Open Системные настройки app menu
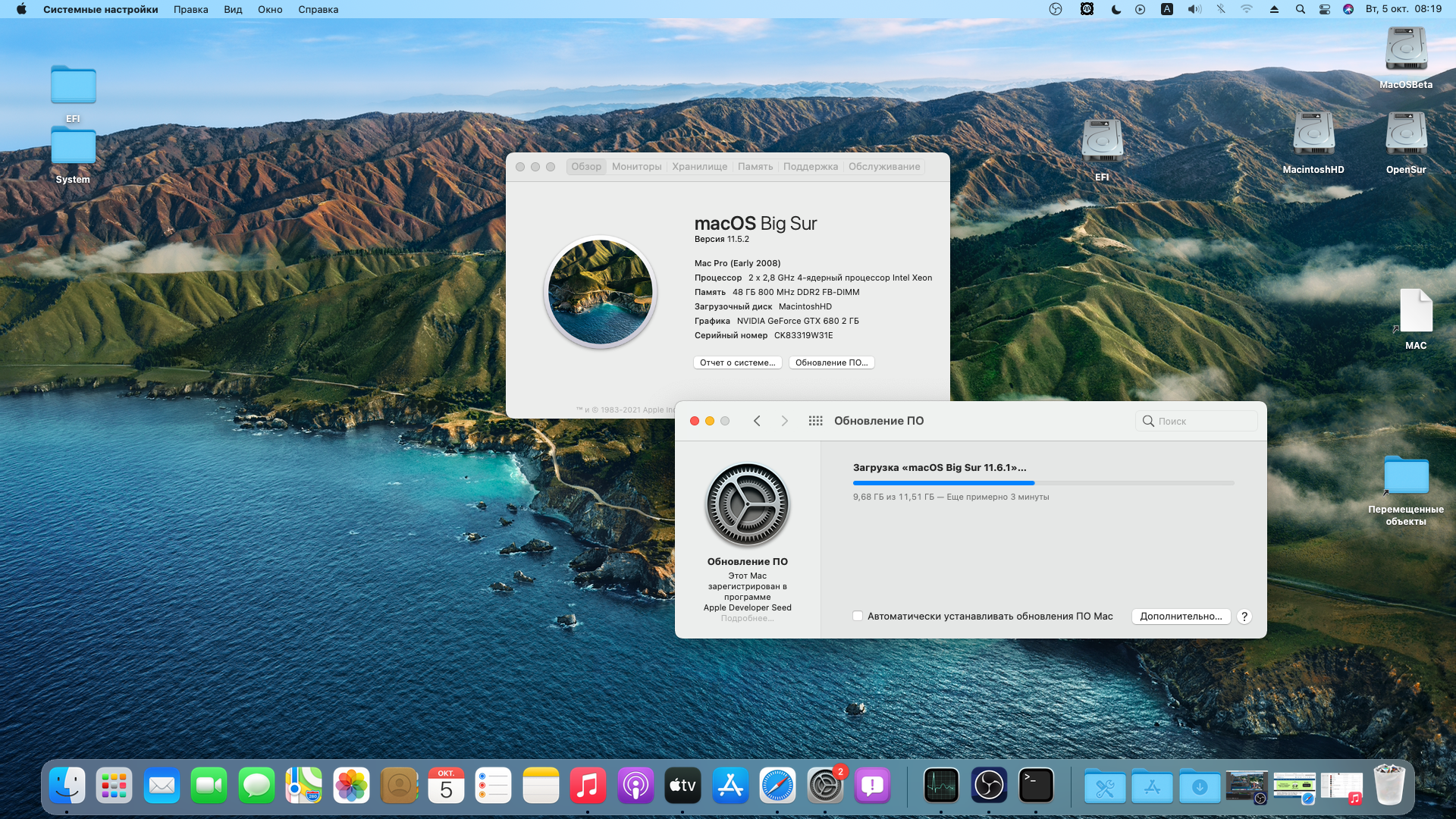The height and width of the screenshot is (819, 1456). (100, 9)
